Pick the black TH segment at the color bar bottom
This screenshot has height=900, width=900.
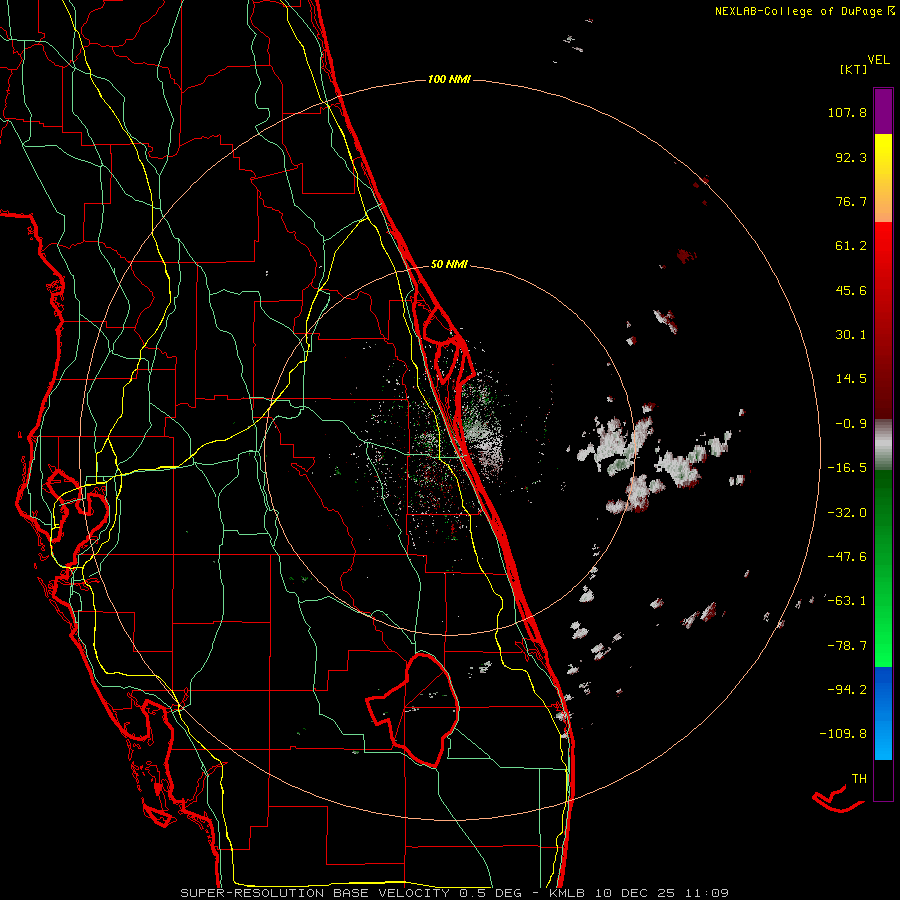(883, 780)
